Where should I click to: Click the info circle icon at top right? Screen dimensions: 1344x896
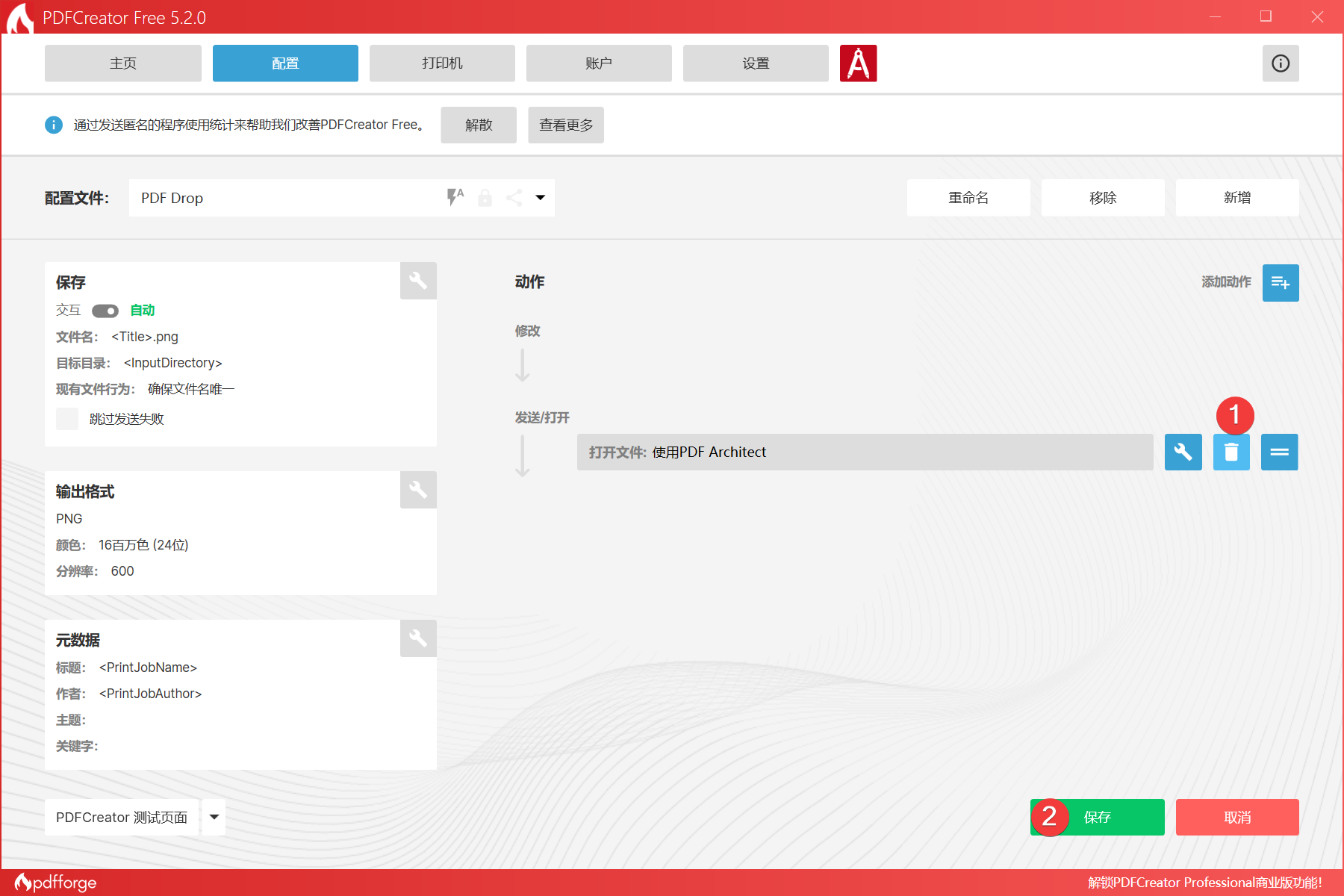coord(1280,63)
